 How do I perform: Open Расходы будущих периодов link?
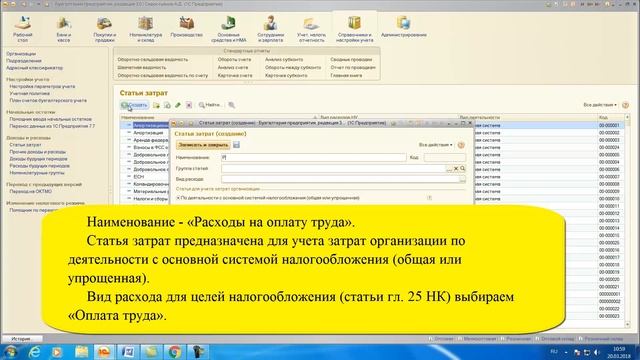[x=40, y=166]
